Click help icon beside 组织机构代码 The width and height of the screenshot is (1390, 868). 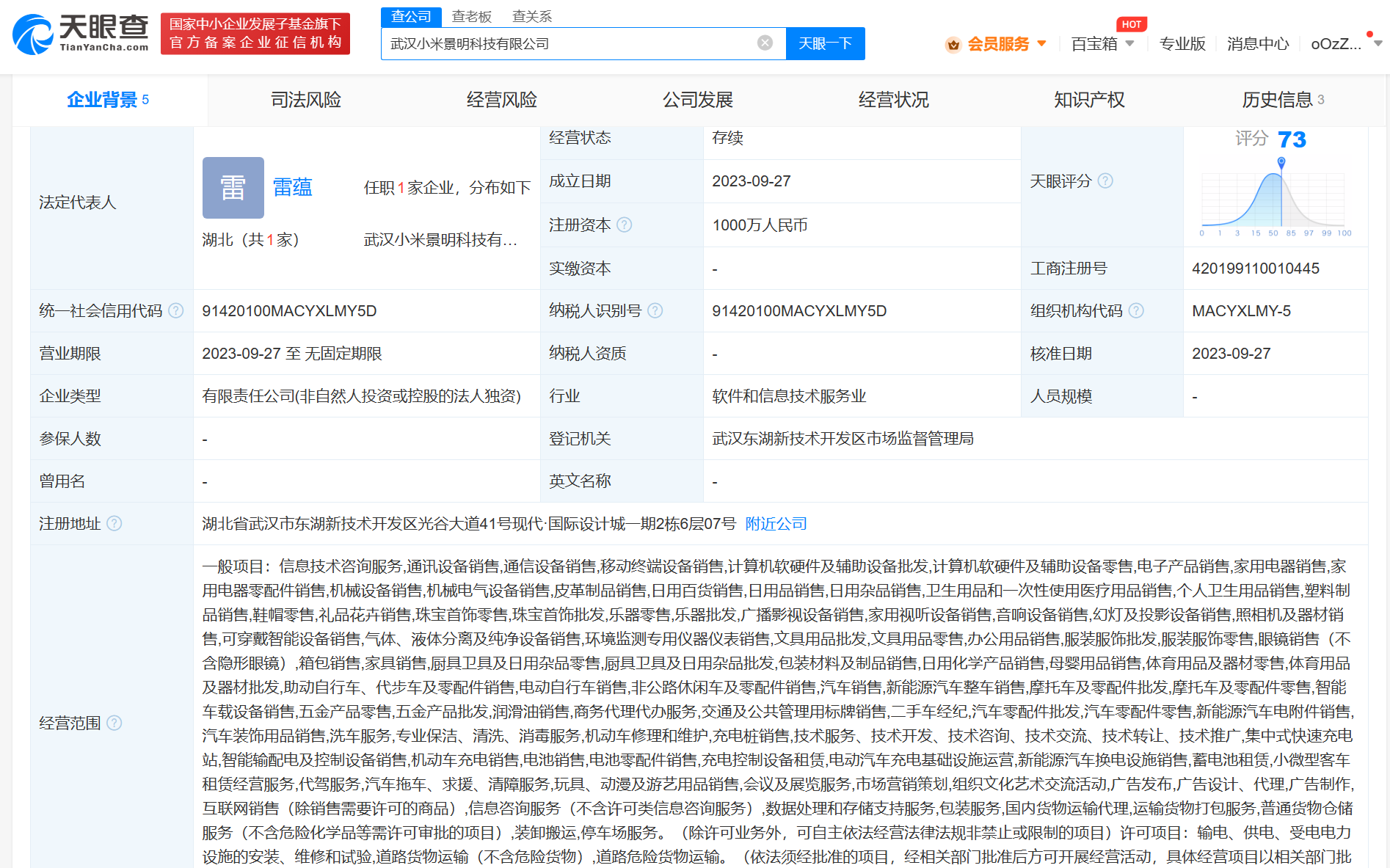click(x=1136, y=311)
